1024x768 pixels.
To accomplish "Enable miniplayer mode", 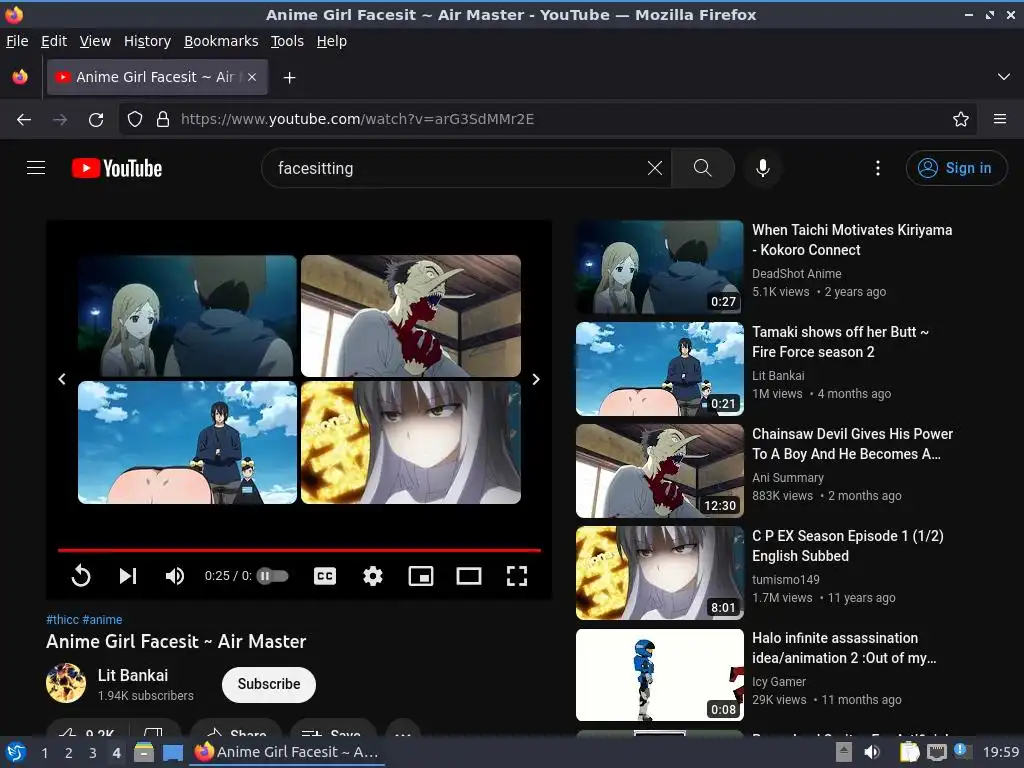I will pyautogui.click(x=421, y=576).
